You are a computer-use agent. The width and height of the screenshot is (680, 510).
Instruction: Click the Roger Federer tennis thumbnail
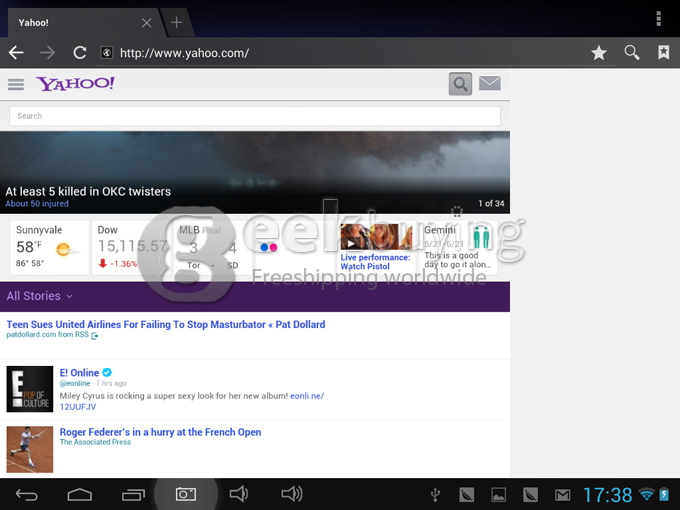point(29,449)
